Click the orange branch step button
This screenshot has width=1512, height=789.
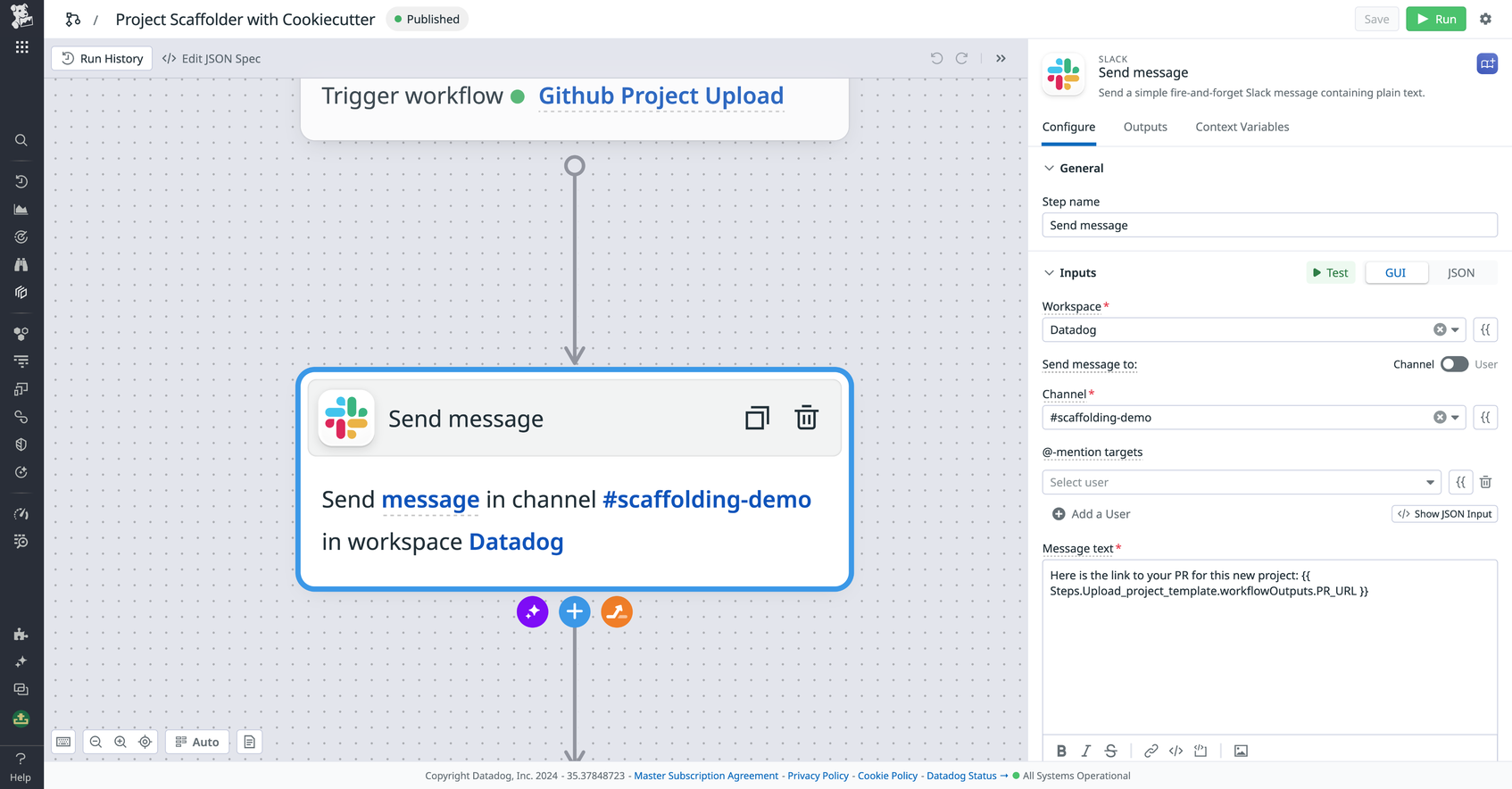(617, 612)
